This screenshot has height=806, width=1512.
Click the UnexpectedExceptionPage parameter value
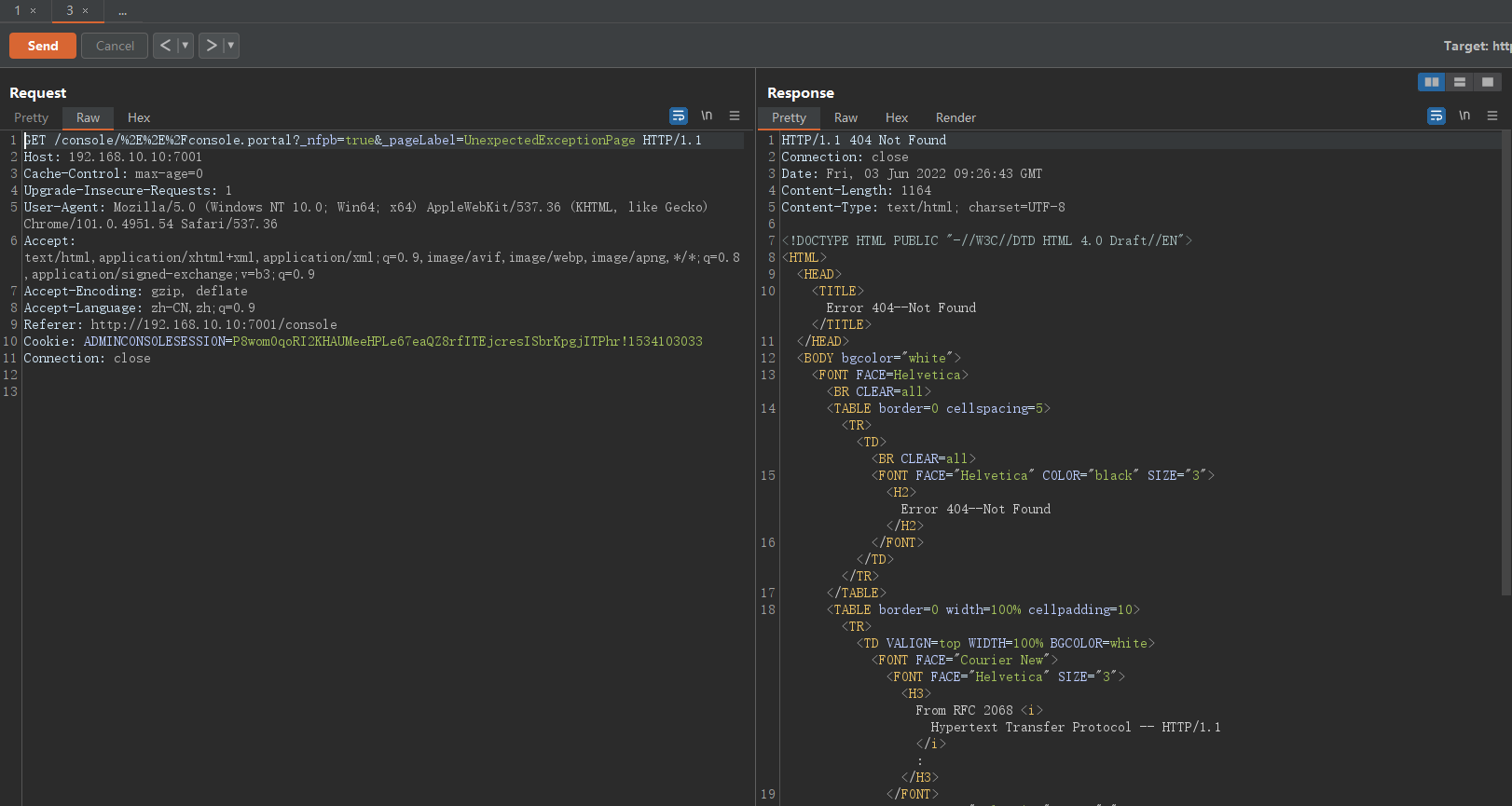(x=549, y=140)
